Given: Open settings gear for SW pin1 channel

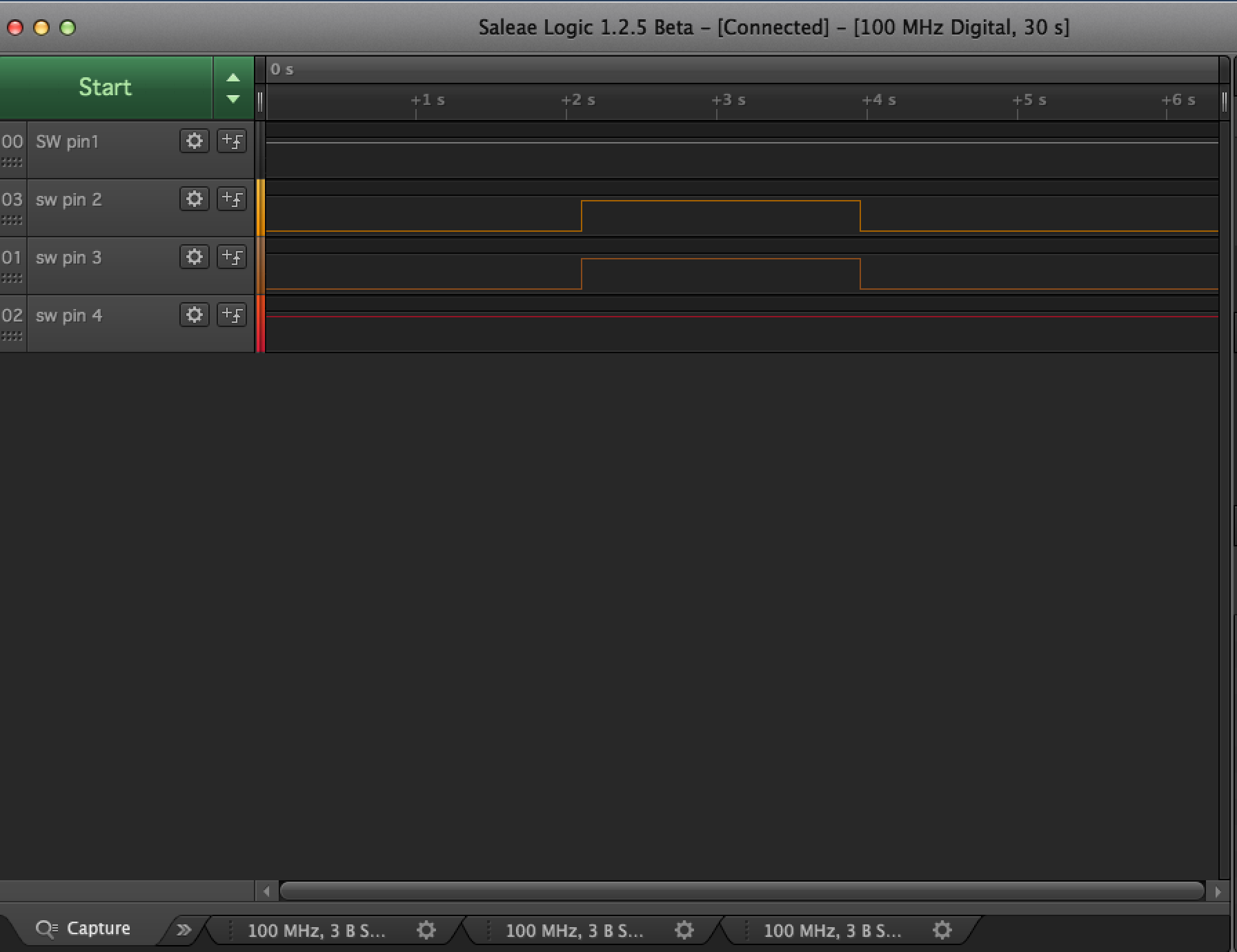Looking at the screenshot, I should click(x=195, y=141).
